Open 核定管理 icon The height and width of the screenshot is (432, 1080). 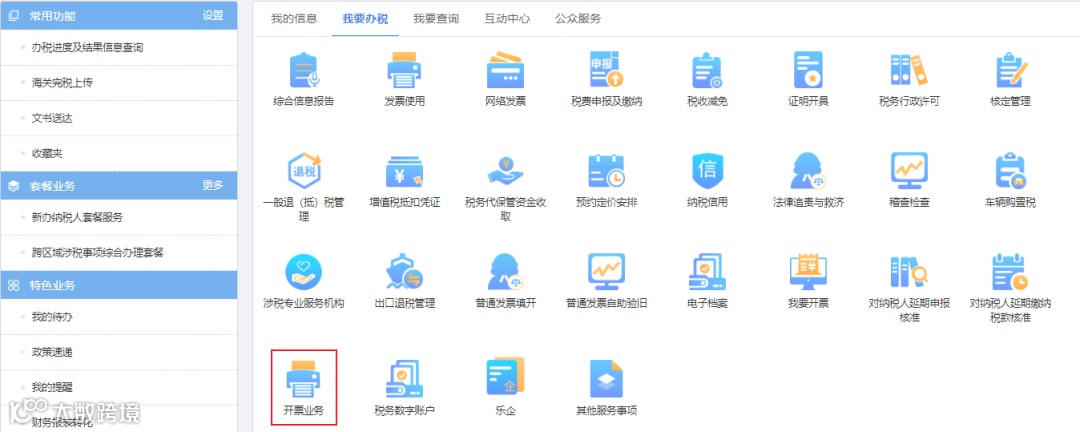point(1010,70)
